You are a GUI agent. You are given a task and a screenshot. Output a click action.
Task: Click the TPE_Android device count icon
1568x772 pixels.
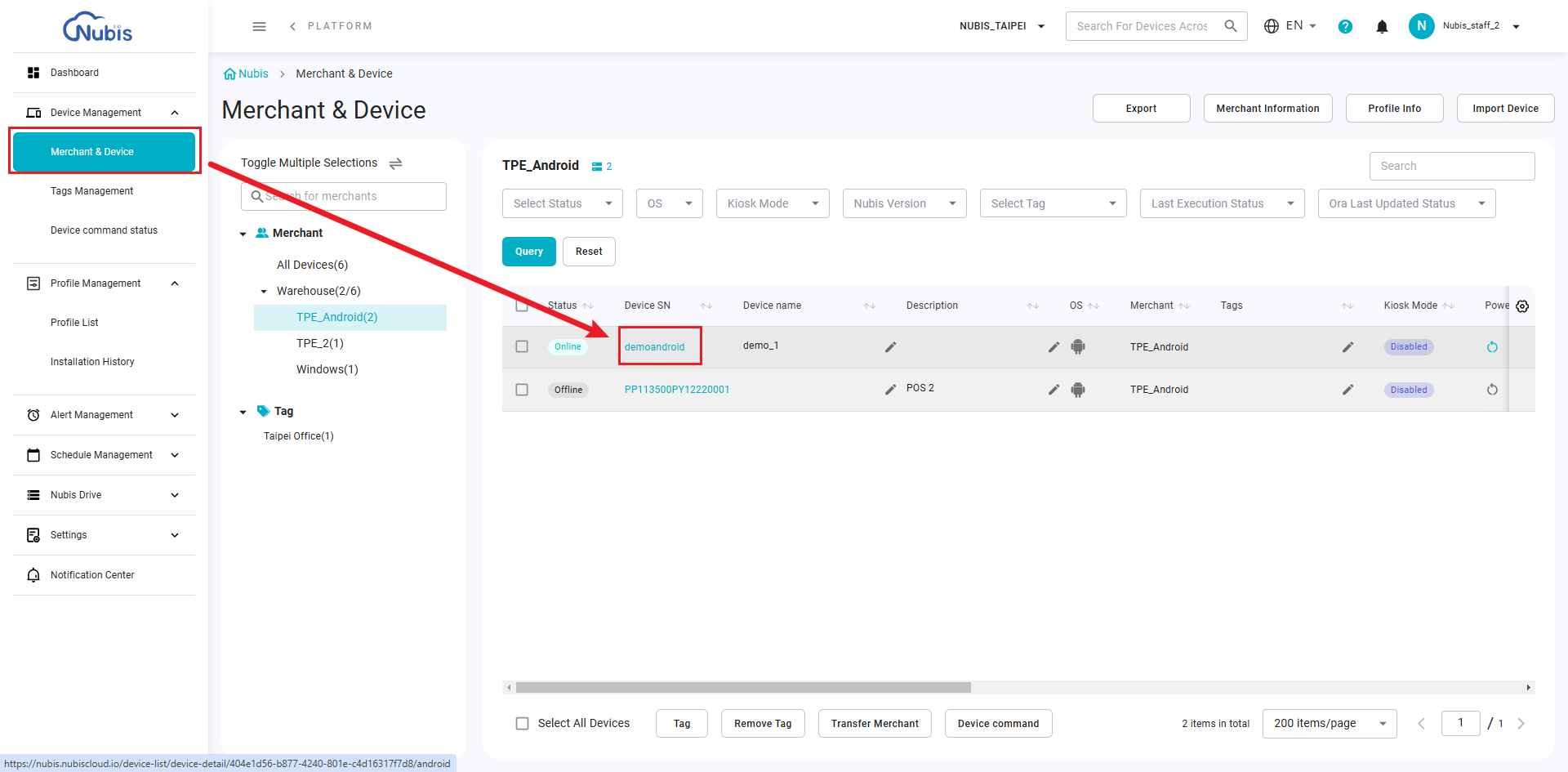[597, 166]
